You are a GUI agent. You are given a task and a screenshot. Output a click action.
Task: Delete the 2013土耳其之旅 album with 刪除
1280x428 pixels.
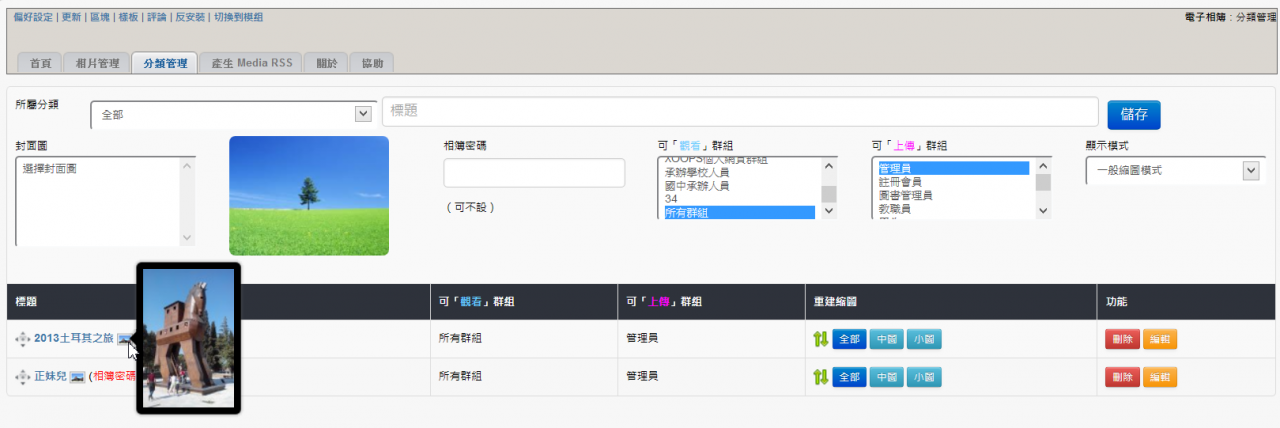1121,339
